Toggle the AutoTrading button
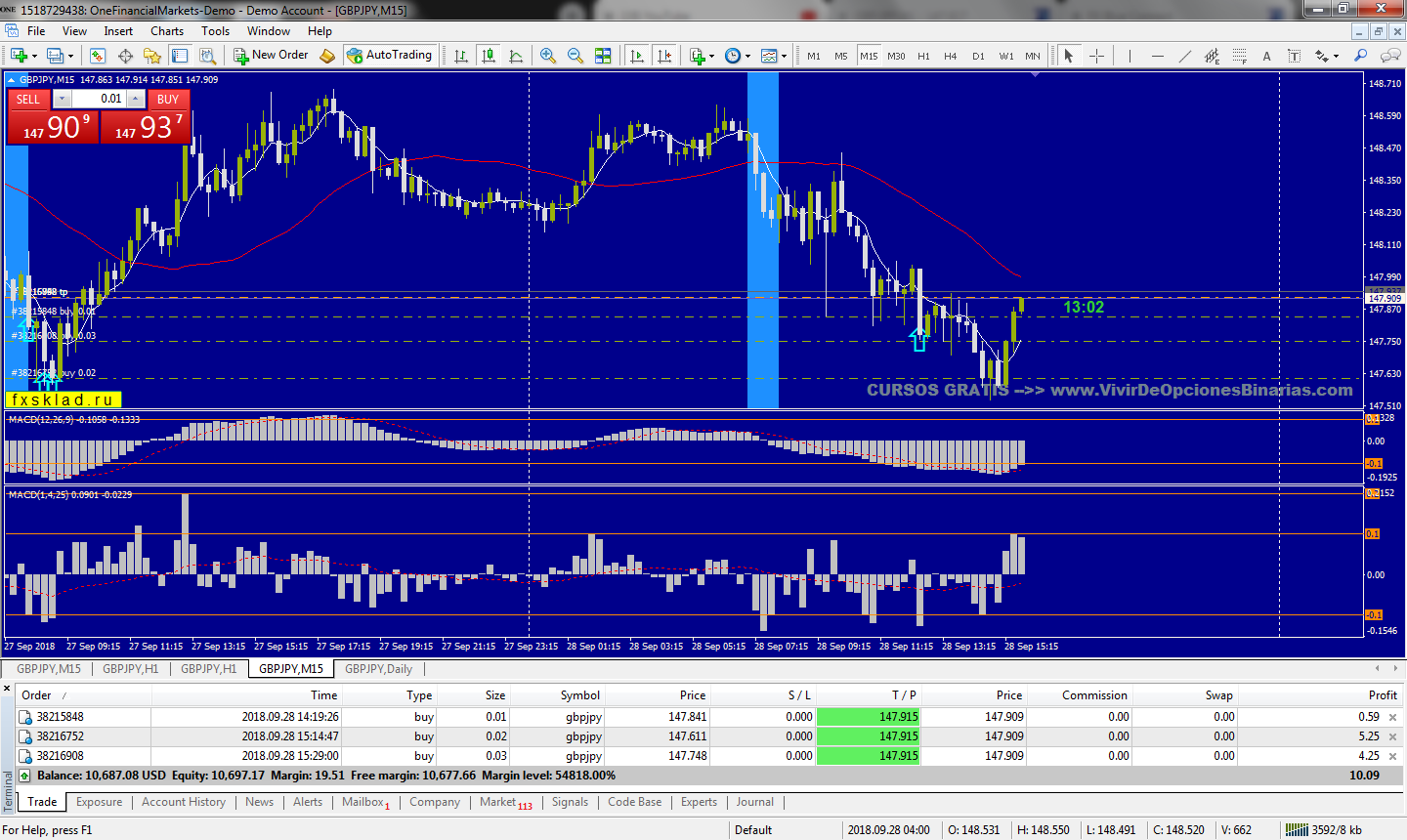 point(389,56)
